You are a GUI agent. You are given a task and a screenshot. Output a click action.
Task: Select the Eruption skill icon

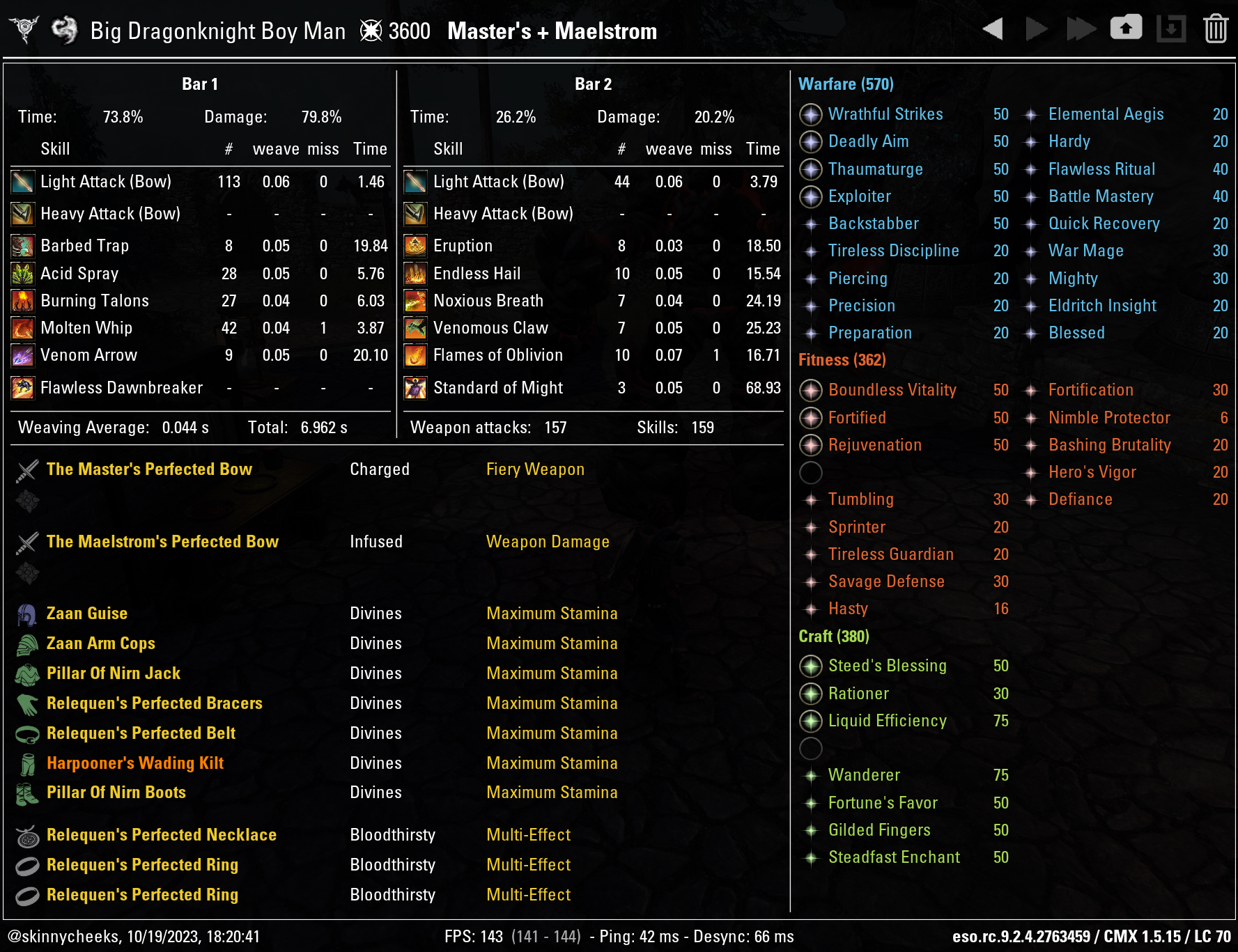pos(415,246)
